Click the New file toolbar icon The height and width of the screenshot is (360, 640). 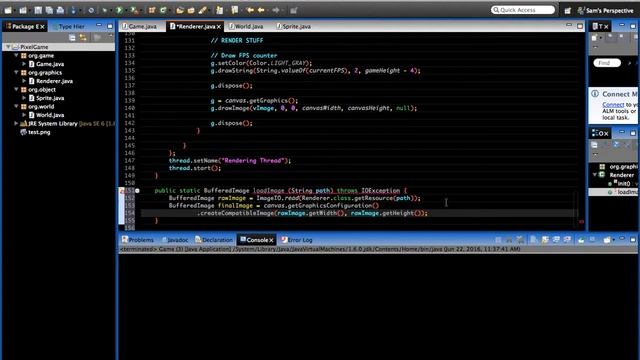pos(8,10)
